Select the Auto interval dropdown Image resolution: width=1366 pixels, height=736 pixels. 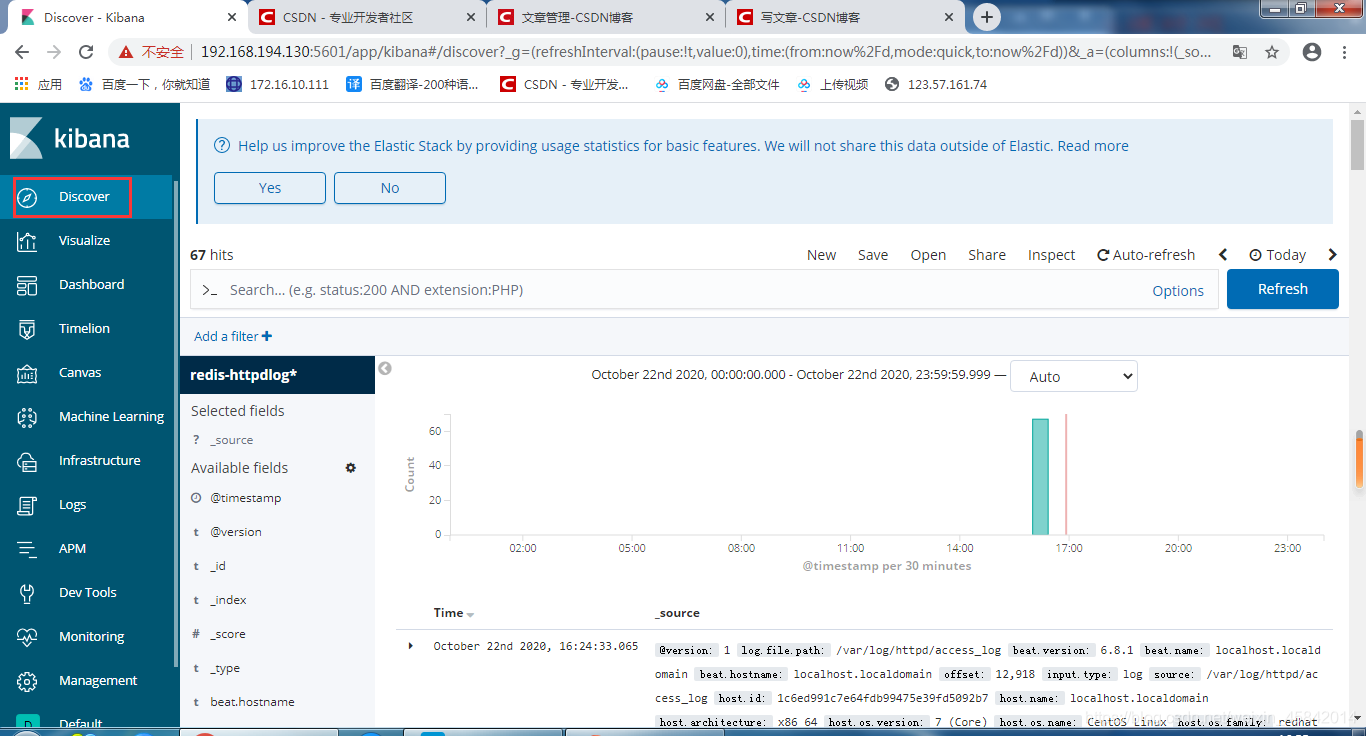1073,377
